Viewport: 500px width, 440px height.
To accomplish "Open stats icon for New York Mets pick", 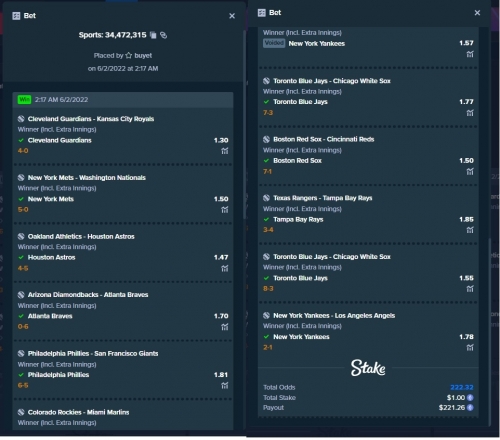I will coord(225,210).
